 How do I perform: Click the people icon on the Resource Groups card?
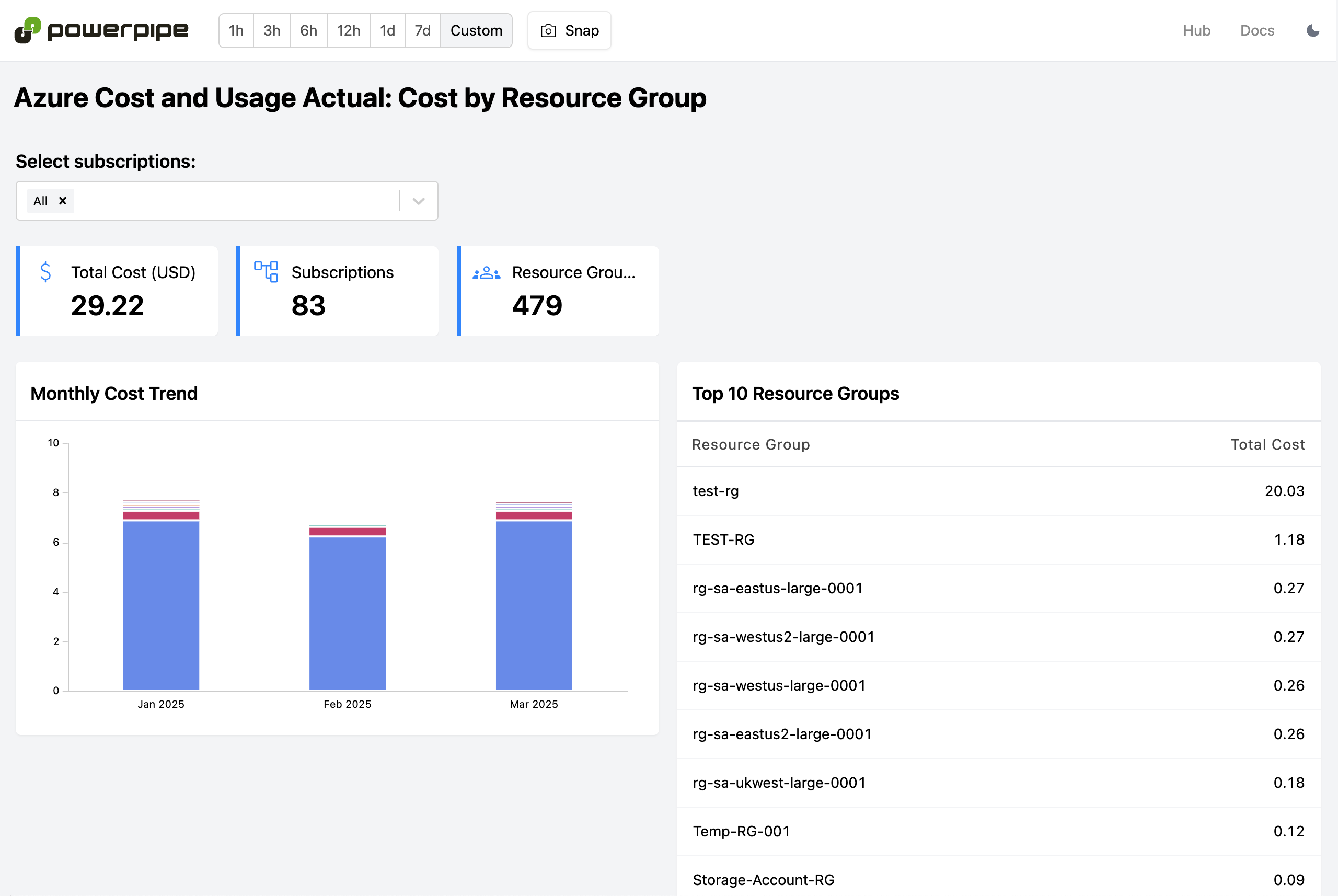pos(485,272)
